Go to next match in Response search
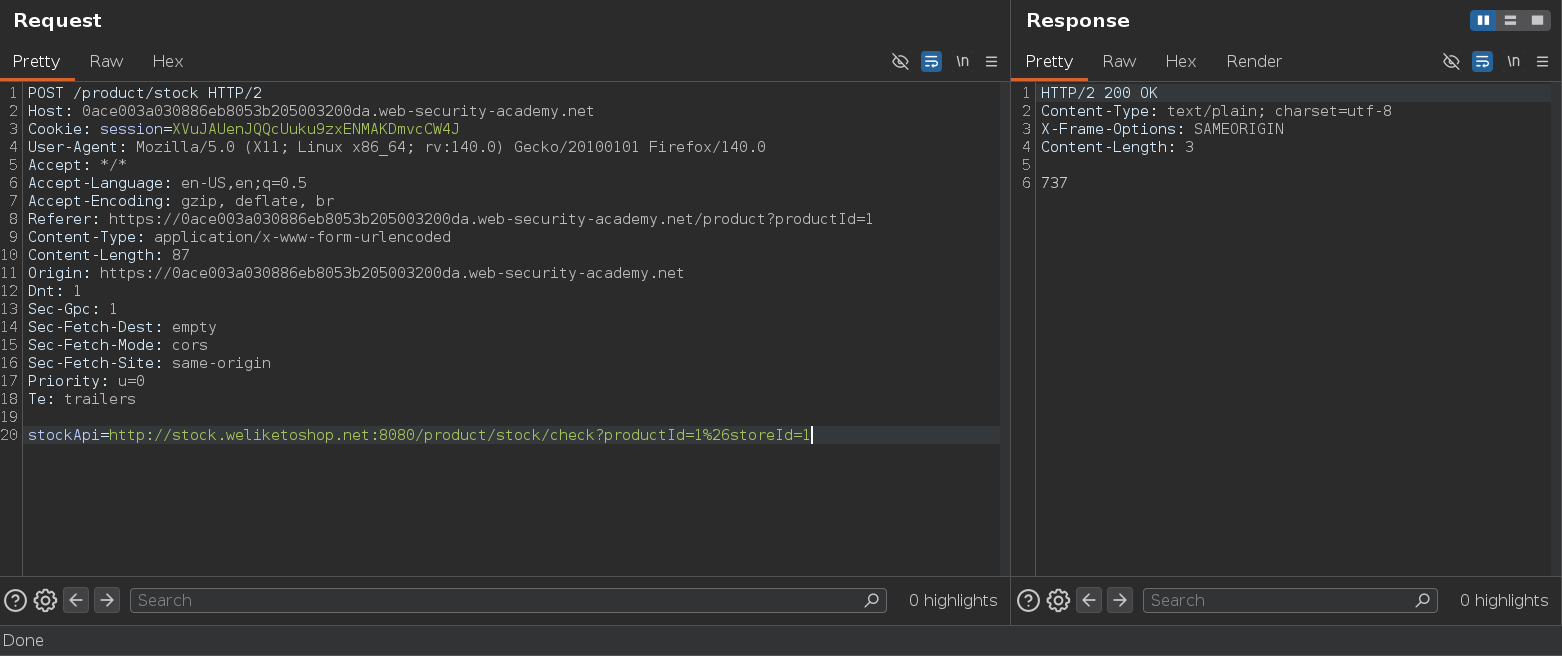 click(1120, 600)
